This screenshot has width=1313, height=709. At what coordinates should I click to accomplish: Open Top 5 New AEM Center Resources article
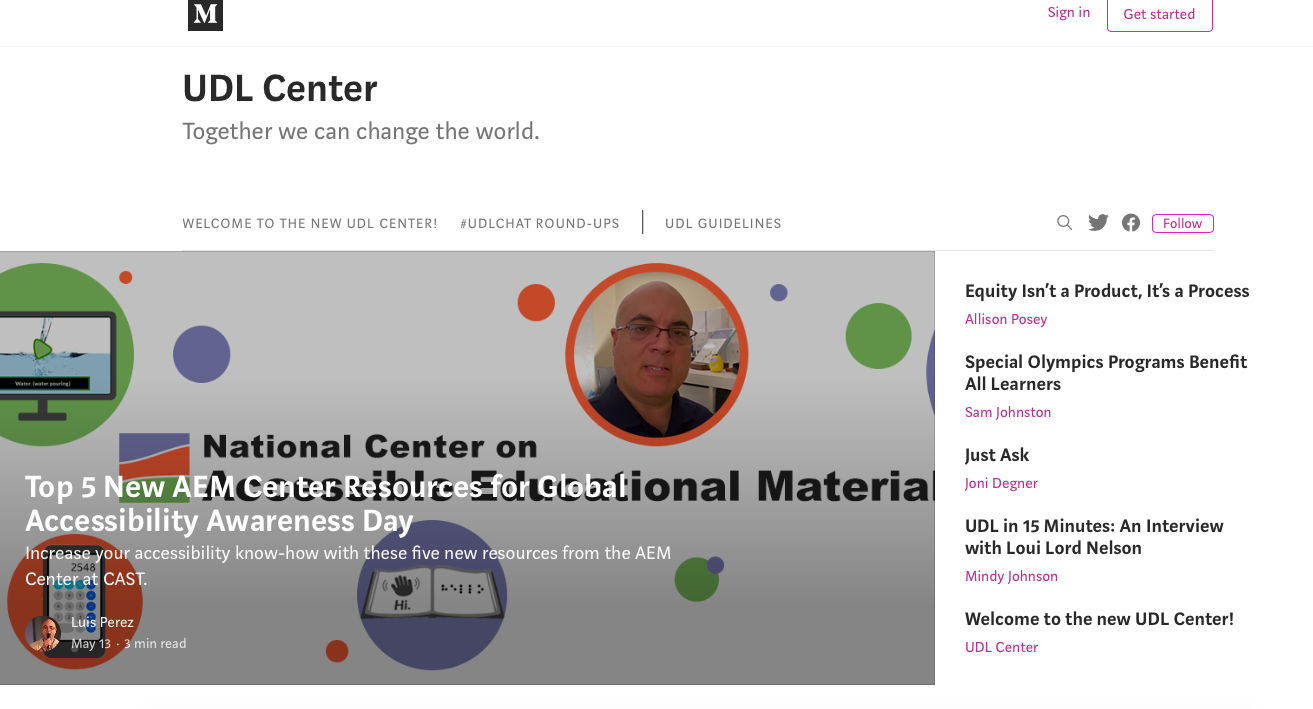point(326,503)
